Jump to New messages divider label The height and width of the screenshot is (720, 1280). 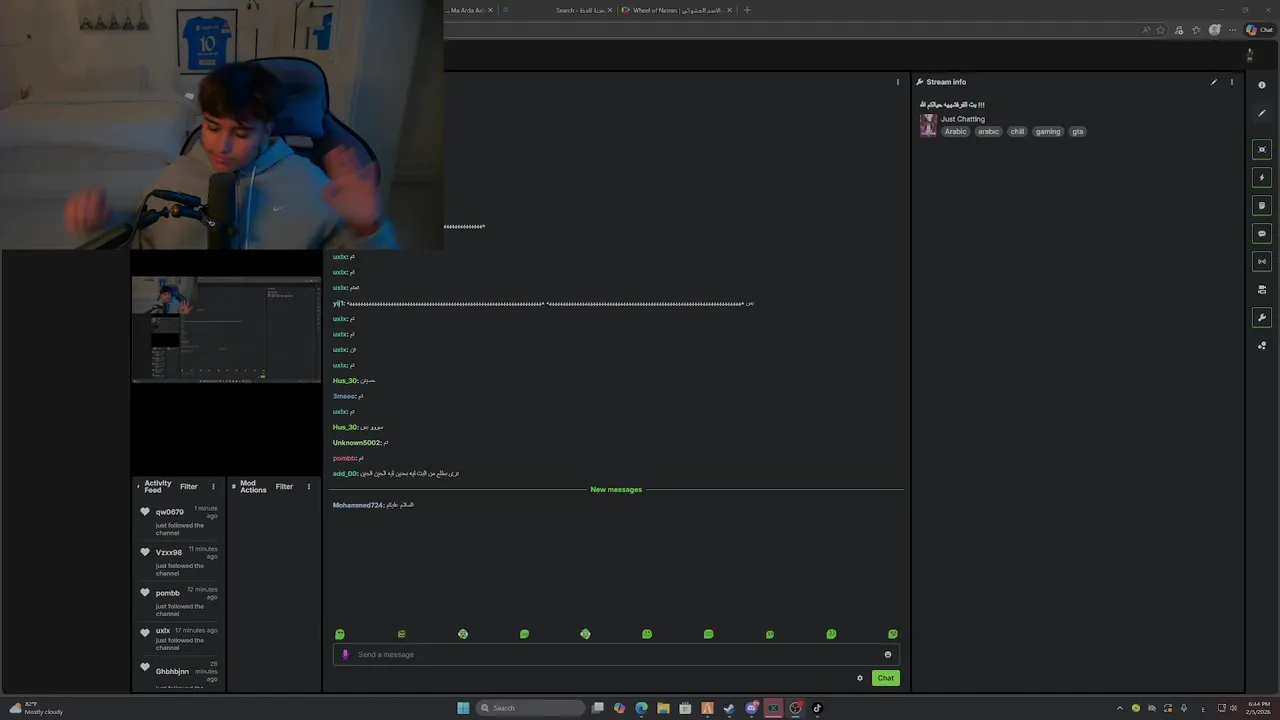[x=616, y=490]
